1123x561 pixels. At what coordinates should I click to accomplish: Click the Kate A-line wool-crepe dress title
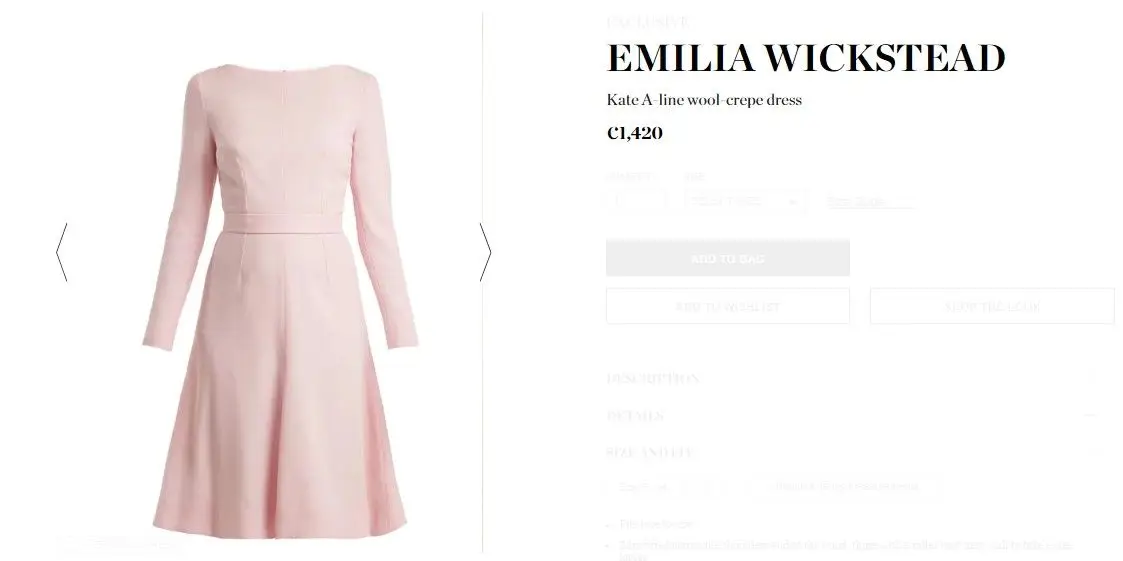coord(704,100)
